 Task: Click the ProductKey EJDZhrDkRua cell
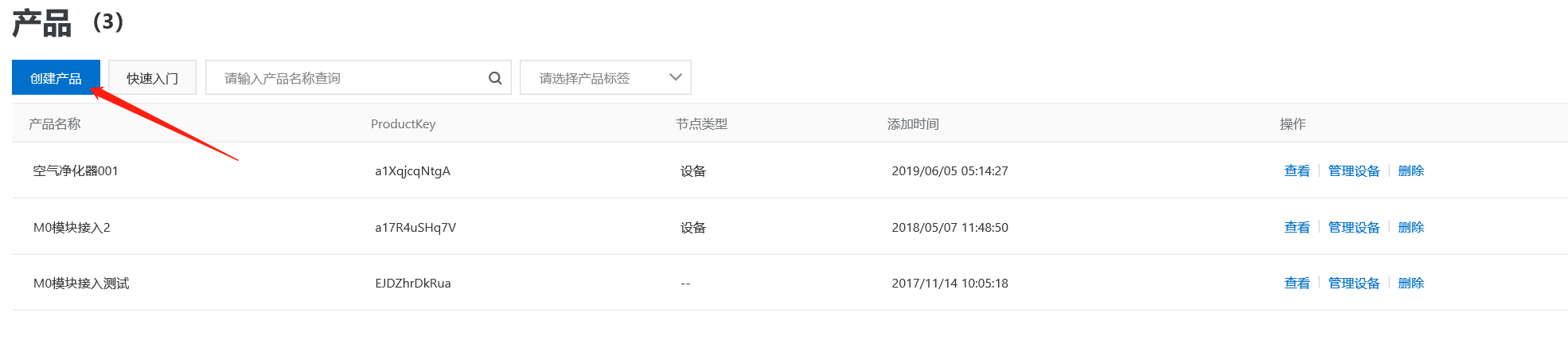pyautogui.click(x=413, y=283)
